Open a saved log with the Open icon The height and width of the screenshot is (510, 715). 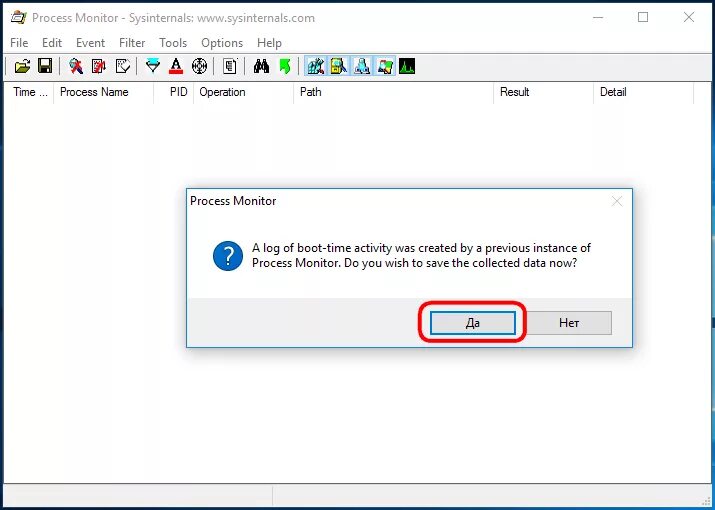[x=22, y=67]
